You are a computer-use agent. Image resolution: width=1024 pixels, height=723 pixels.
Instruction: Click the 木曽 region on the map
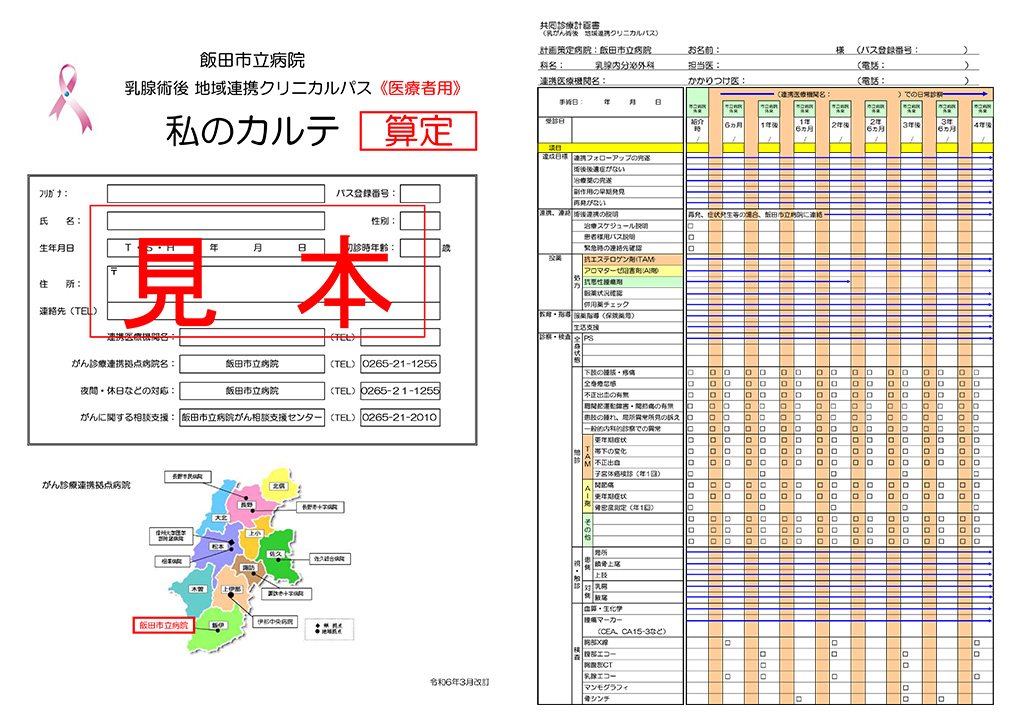196,590
